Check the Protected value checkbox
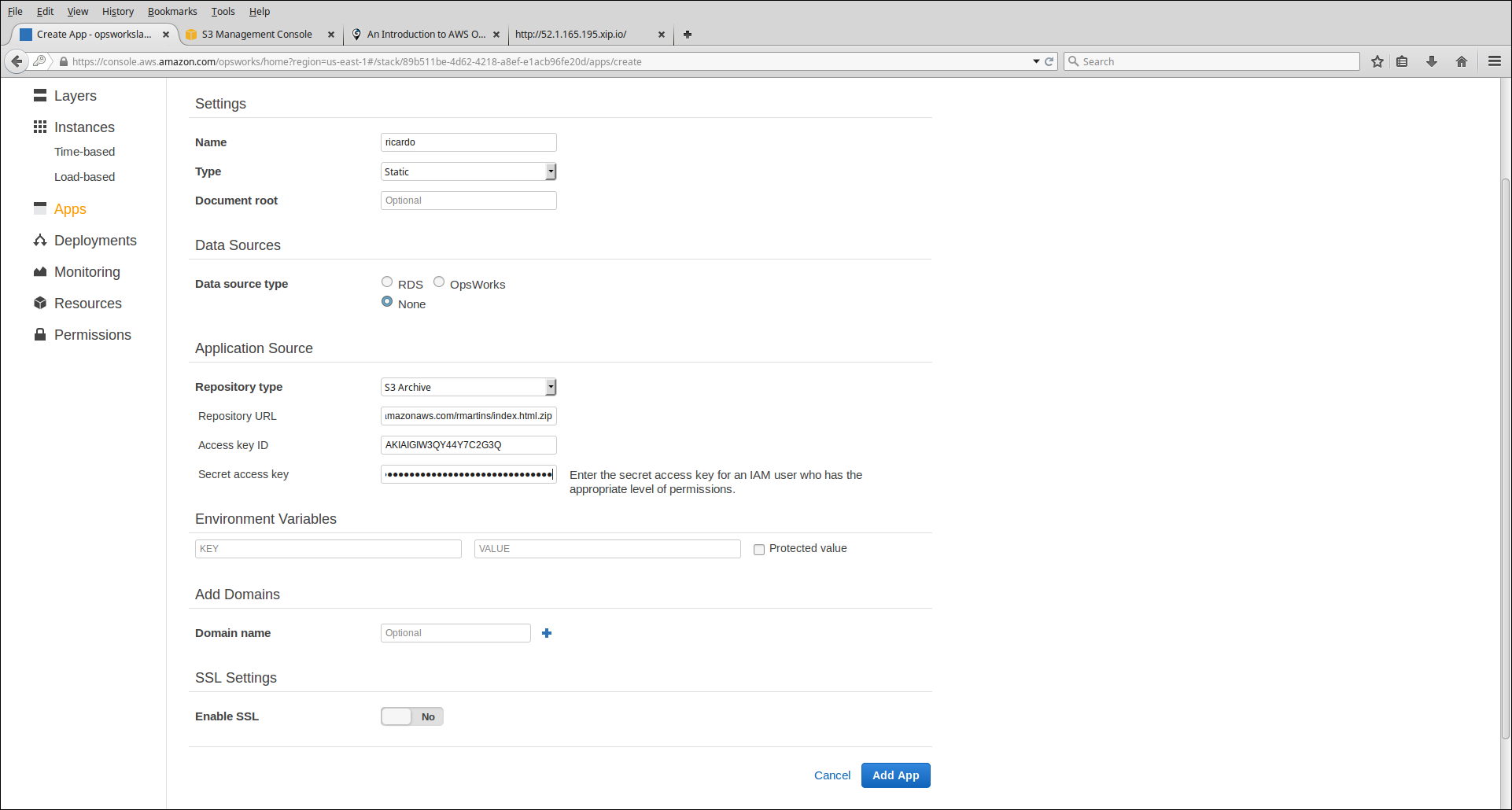The width and height of the screenshot is (1512, 810). (x=759, y=550)
